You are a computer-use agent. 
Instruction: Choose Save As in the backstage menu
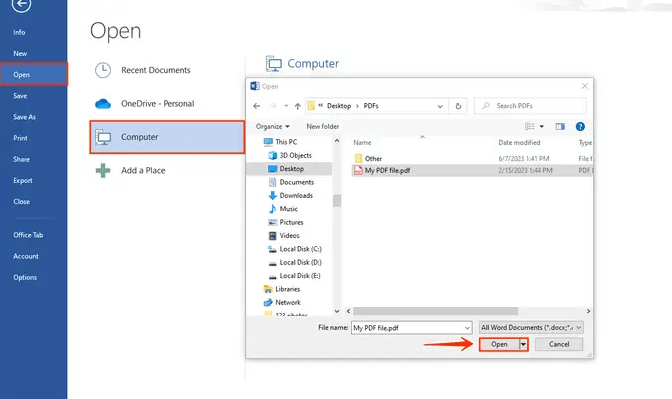[24, 117]
